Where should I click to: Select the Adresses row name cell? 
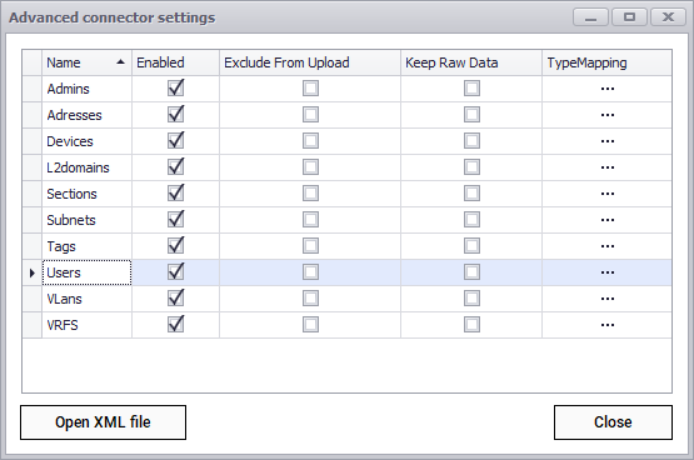click(x=86, y=115)
